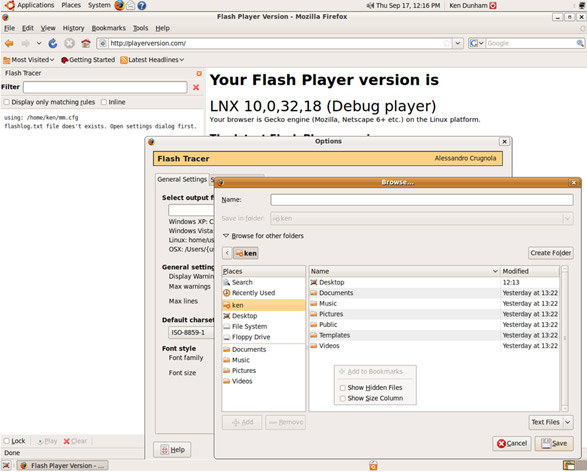Open the help launcher in the top panel
This screenshot has height=472, width=587.
142,6
